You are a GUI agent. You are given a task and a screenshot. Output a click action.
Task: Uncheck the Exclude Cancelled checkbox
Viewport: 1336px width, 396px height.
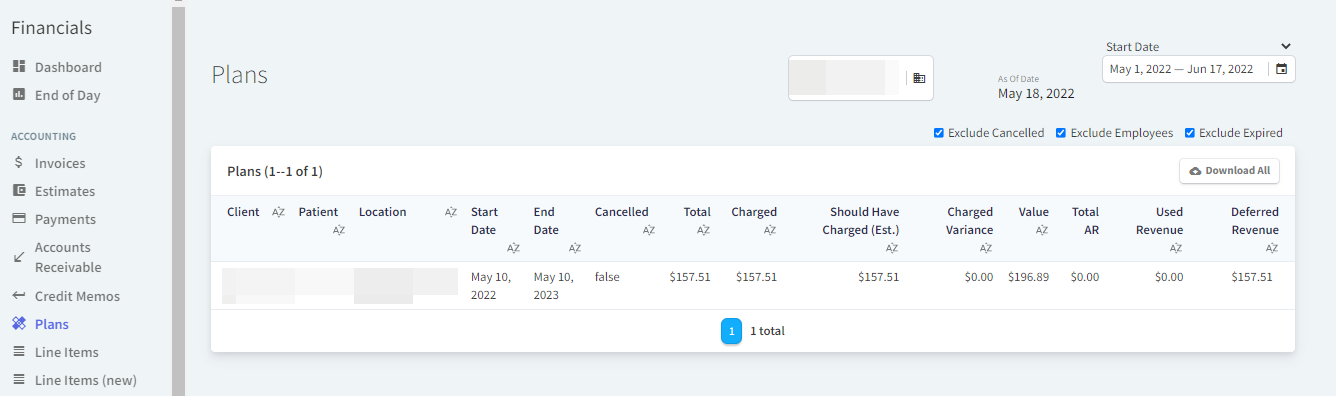938,133
